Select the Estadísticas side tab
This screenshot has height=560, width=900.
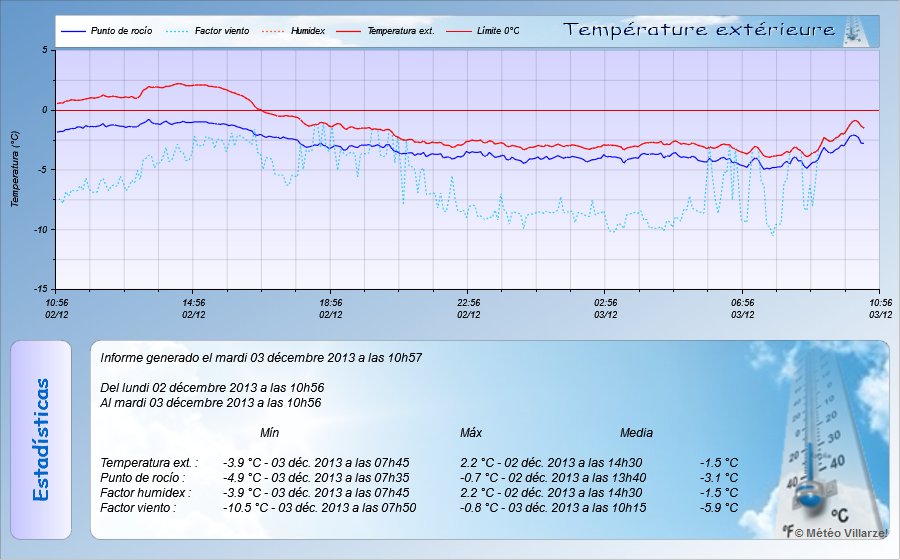coord(41,439)
